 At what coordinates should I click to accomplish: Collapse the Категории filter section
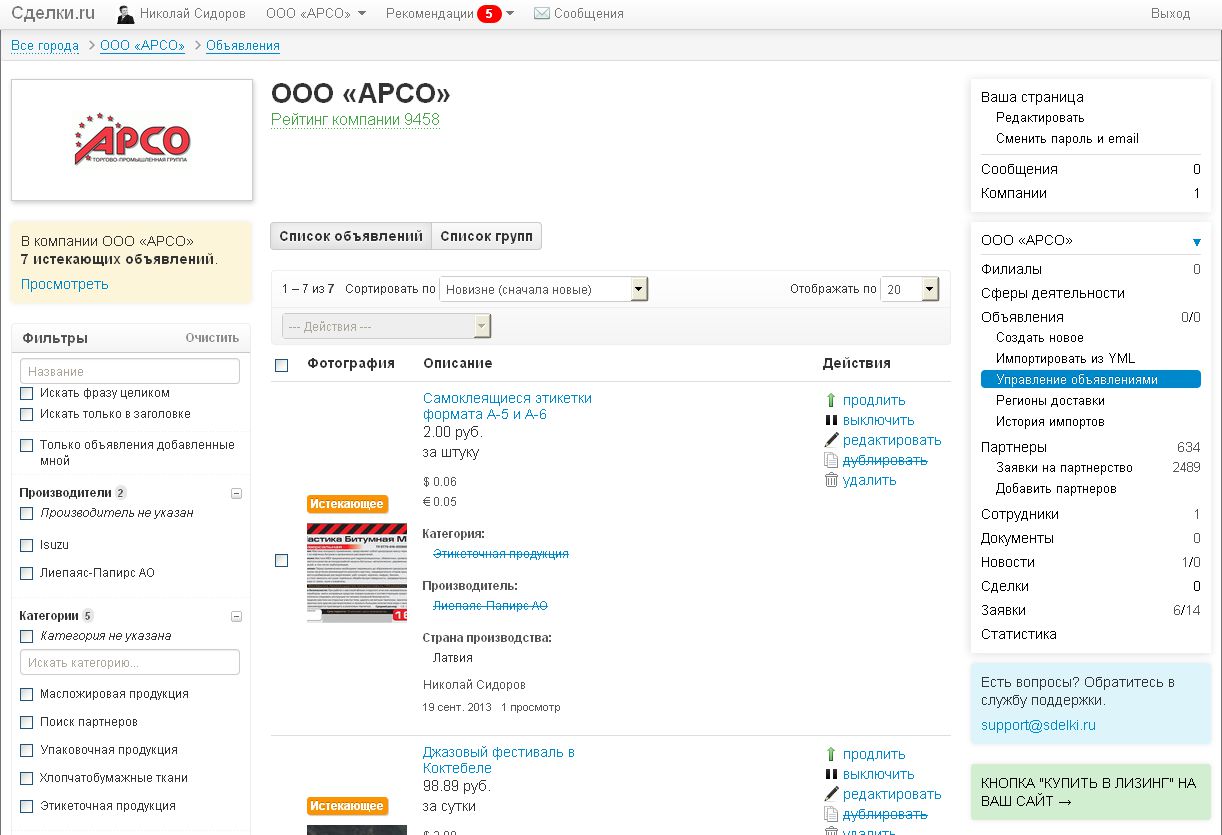tap(236, 617)
